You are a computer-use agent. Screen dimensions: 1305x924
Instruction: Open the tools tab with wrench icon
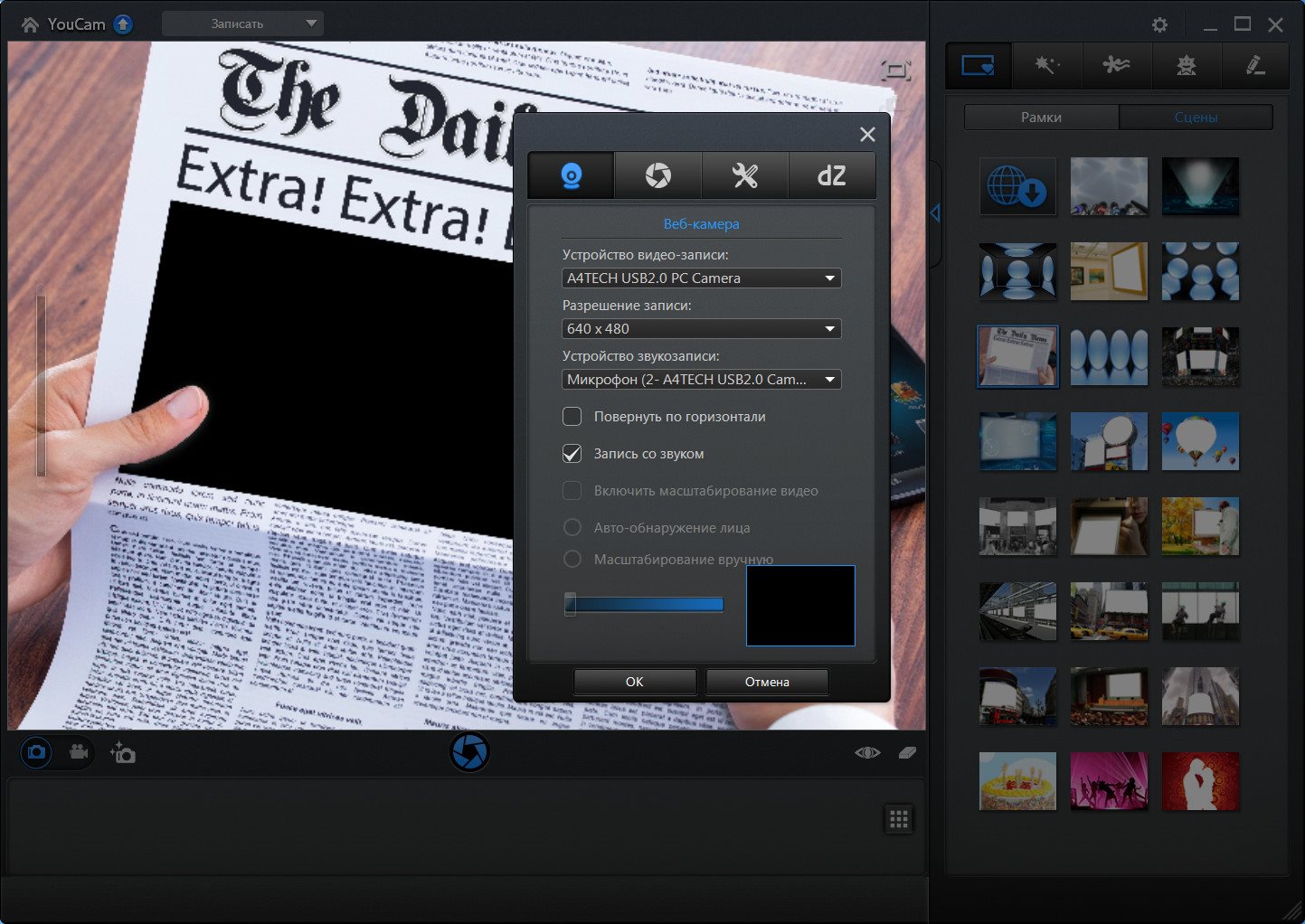[x=744, y=175]
